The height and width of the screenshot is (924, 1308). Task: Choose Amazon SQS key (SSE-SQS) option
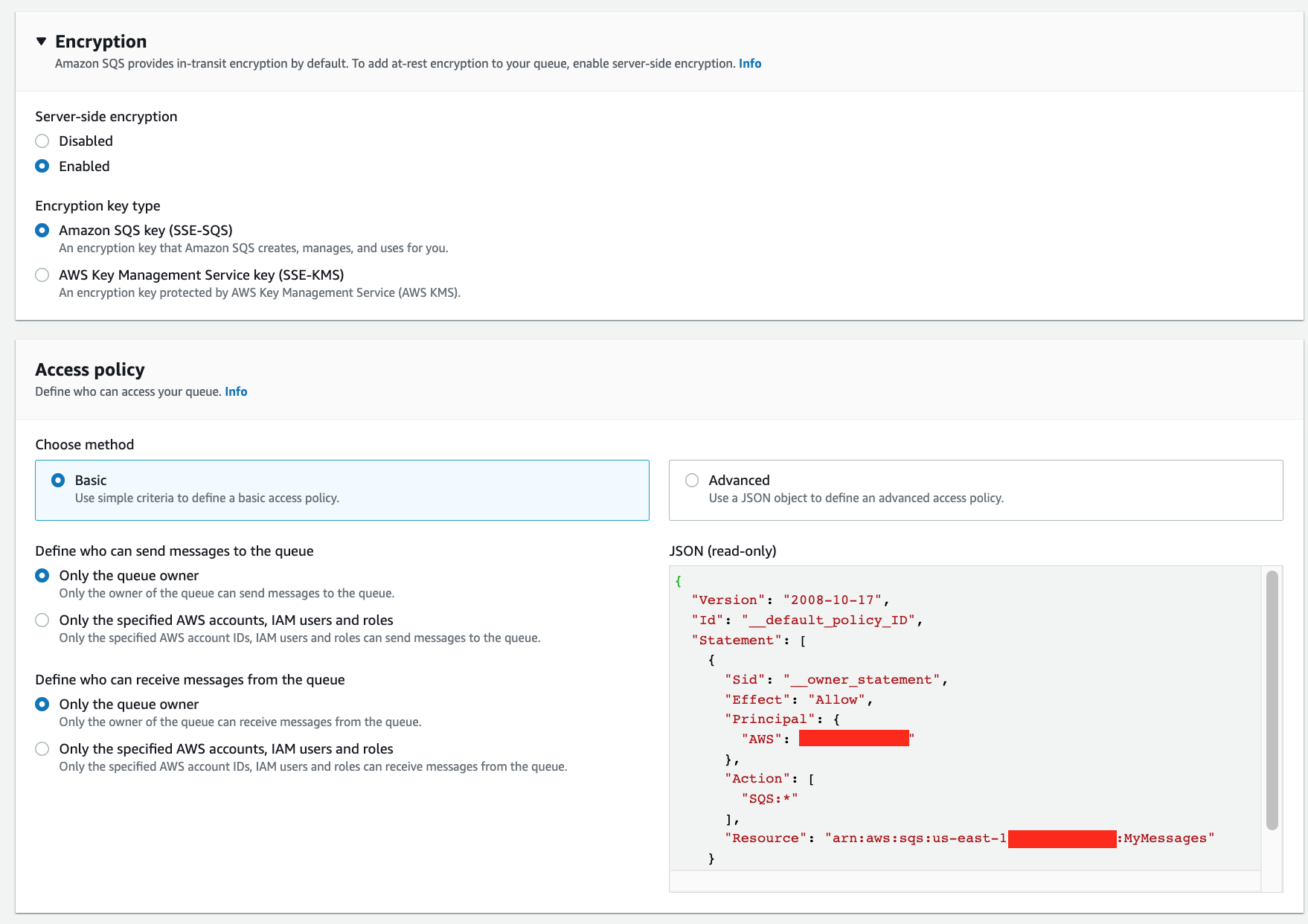42,231
